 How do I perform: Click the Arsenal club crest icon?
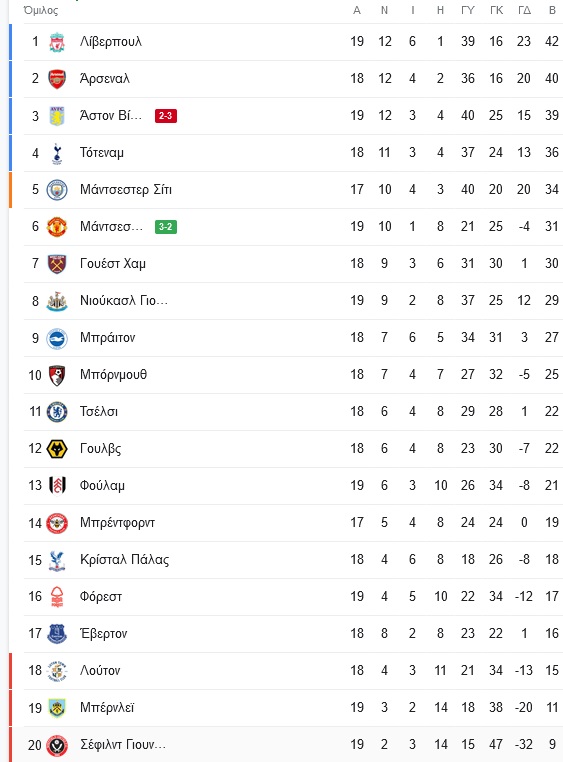(57, 79)
